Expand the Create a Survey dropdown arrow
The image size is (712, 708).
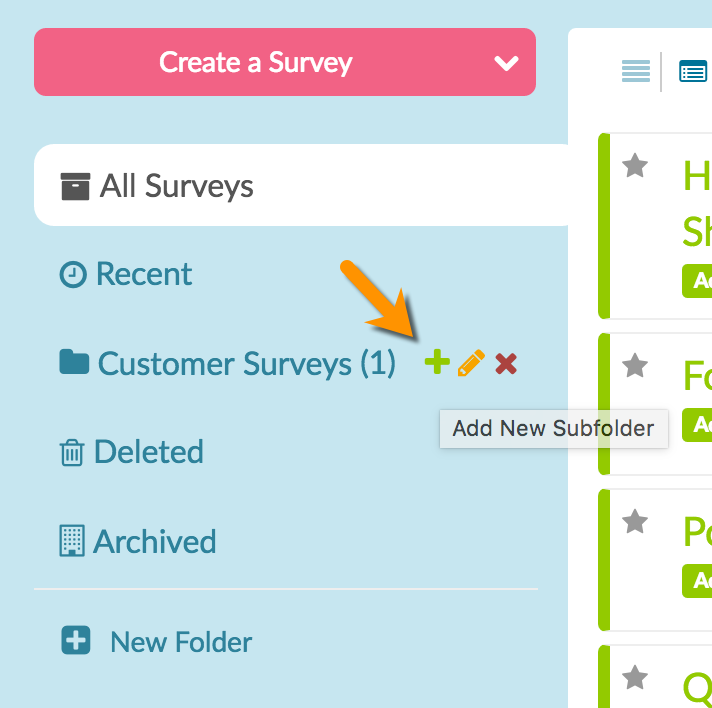[x=506, y=63]
